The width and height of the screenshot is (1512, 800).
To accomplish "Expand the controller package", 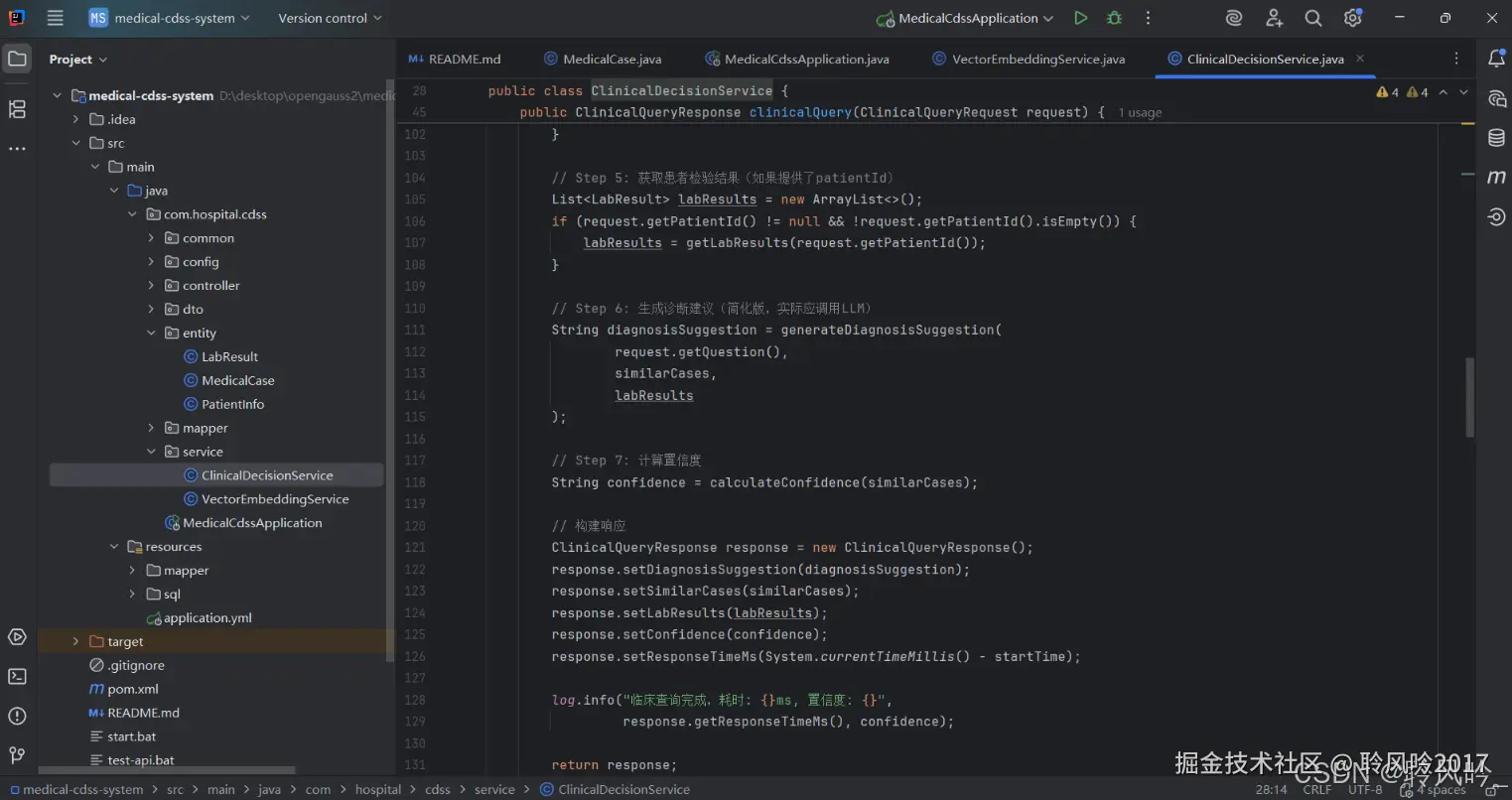I will point(151,286).
